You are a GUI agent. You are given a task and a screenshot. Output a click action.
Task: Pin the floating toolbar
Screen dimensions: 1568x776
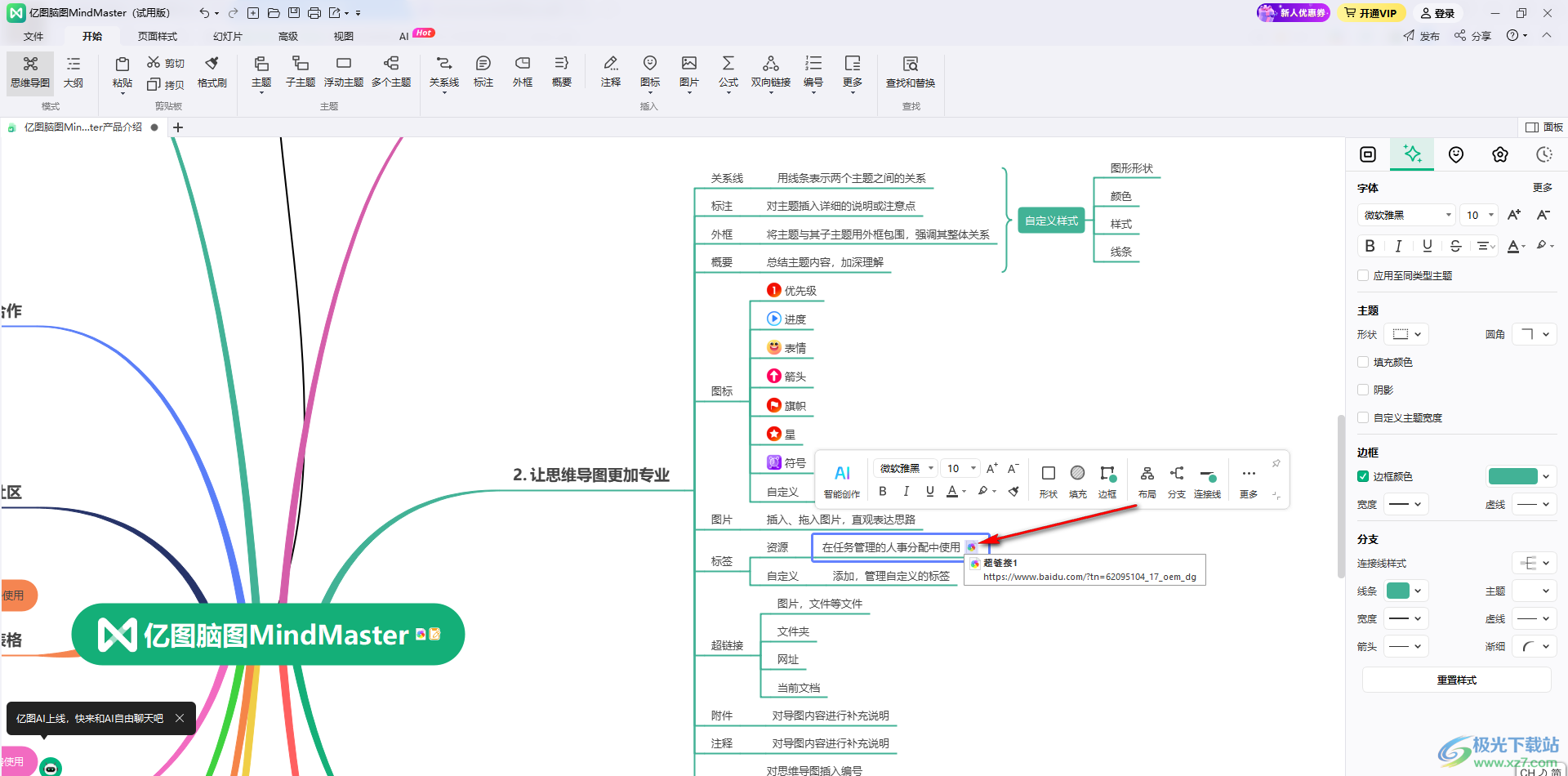(x=1276, y=463)
